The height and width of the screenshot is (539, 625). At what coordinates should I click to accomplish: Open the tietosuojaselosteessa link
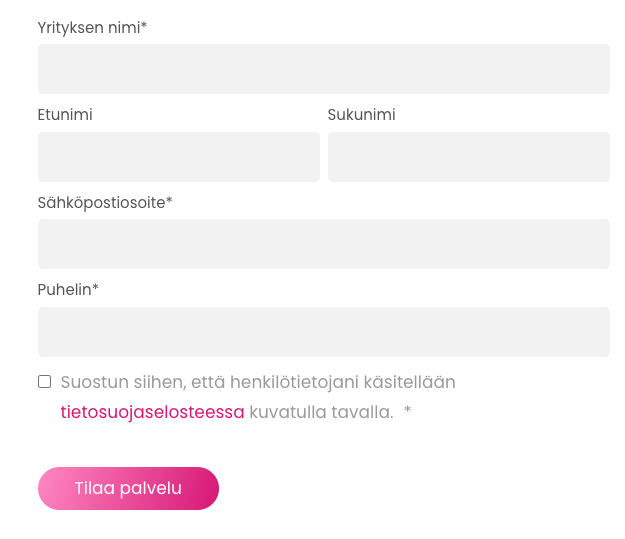(152, 412)
